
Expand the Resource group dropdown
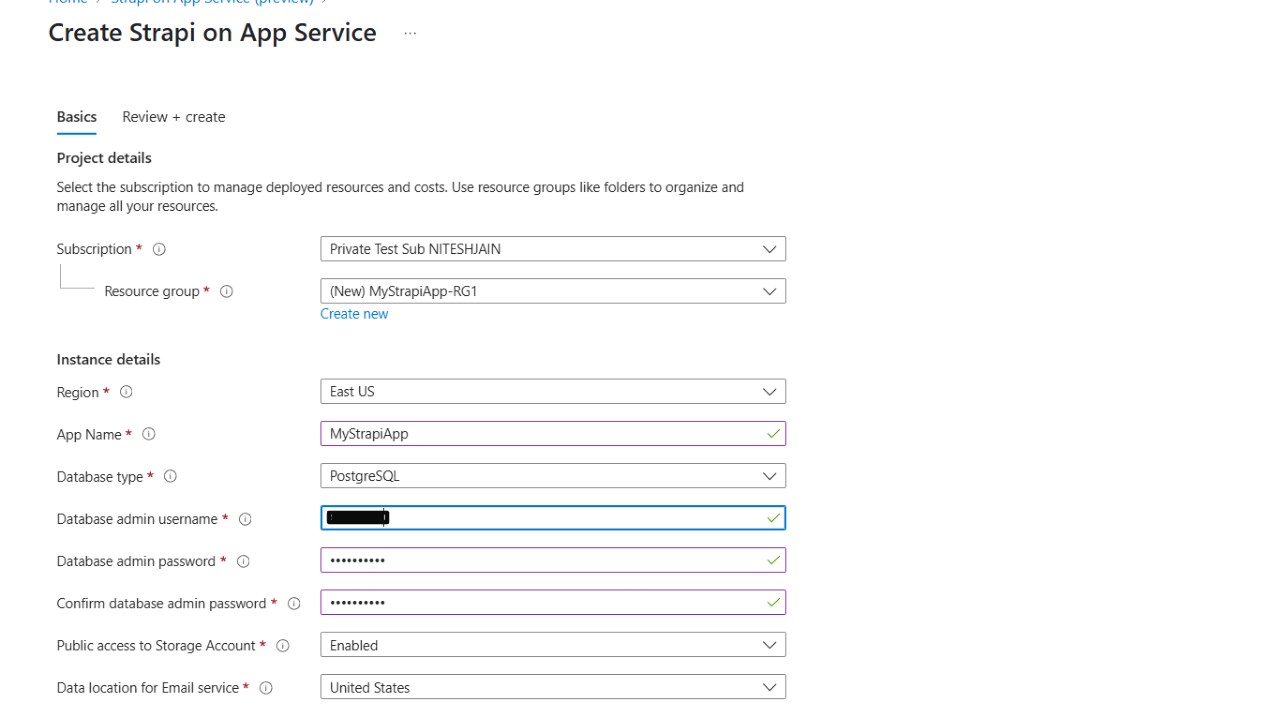pos(552,291)
